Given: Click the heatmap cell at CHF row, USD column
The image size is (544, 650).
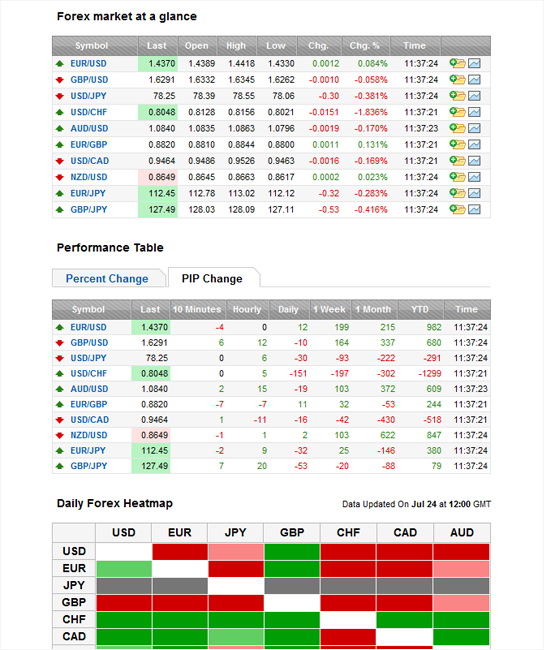Looking at the screenshot, I should point(124,620).
